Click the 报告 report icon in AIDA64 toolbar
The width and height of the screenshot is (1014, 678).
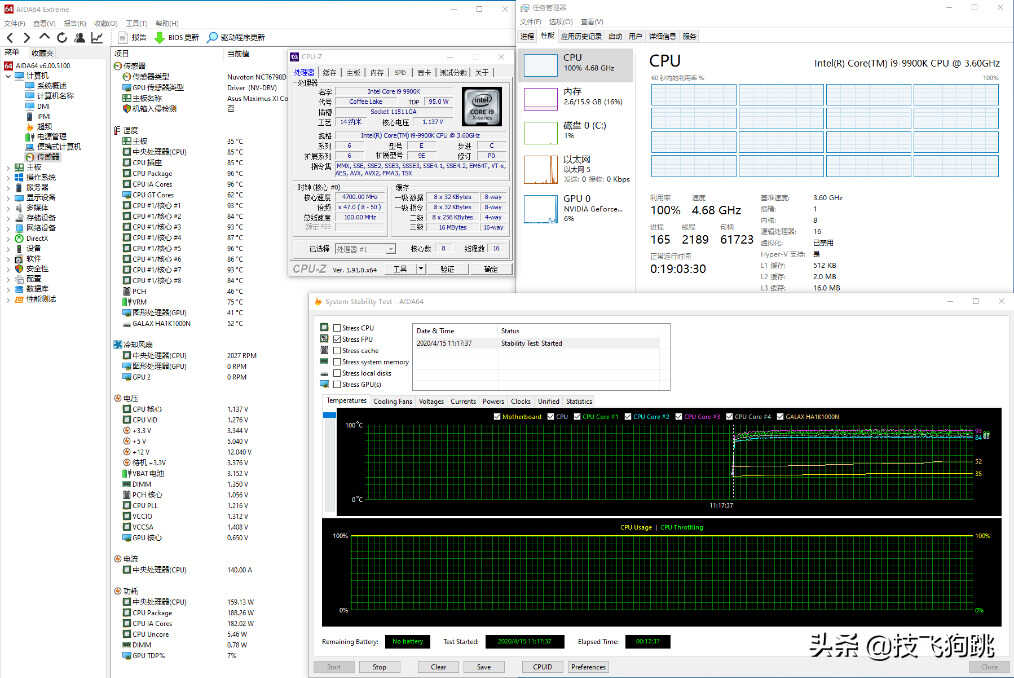coord(123,38)
